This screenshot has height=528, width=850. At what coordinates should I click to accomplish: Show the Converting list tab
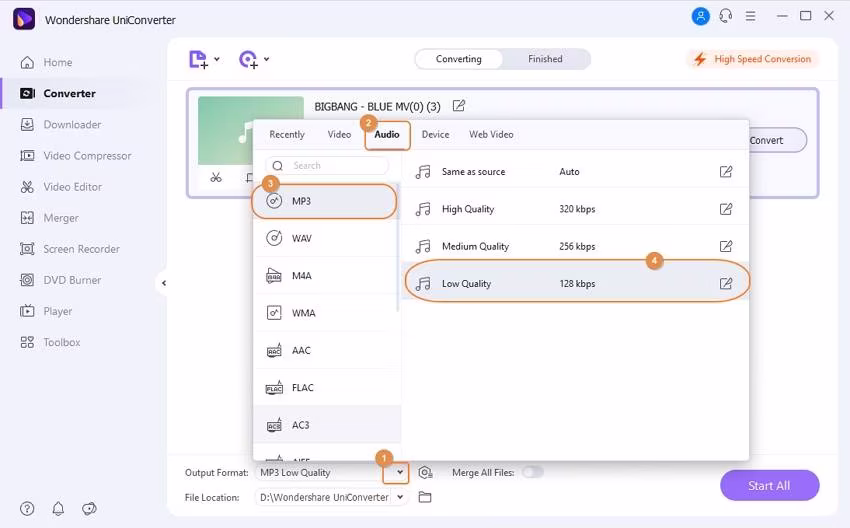point(459,59)
